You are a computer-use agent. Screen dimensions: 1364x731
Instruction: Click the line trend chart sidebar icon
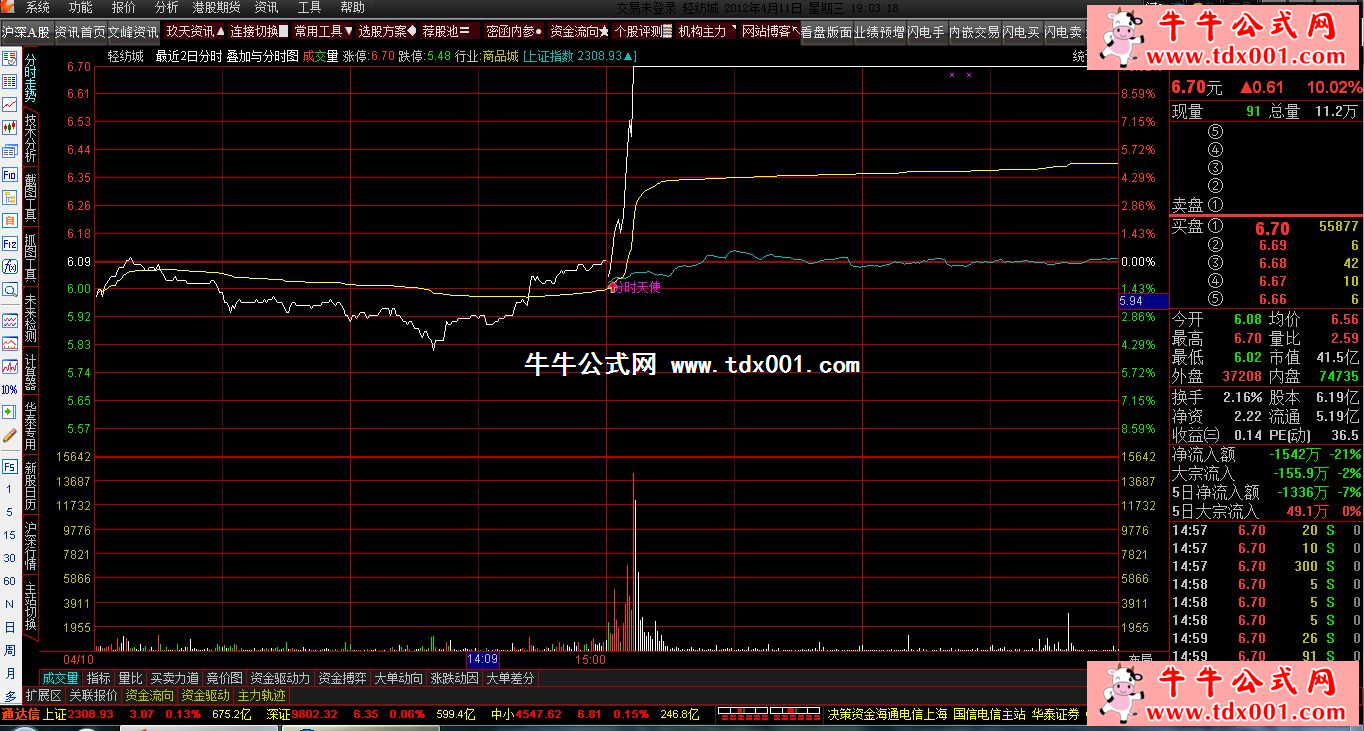point(9,104)
